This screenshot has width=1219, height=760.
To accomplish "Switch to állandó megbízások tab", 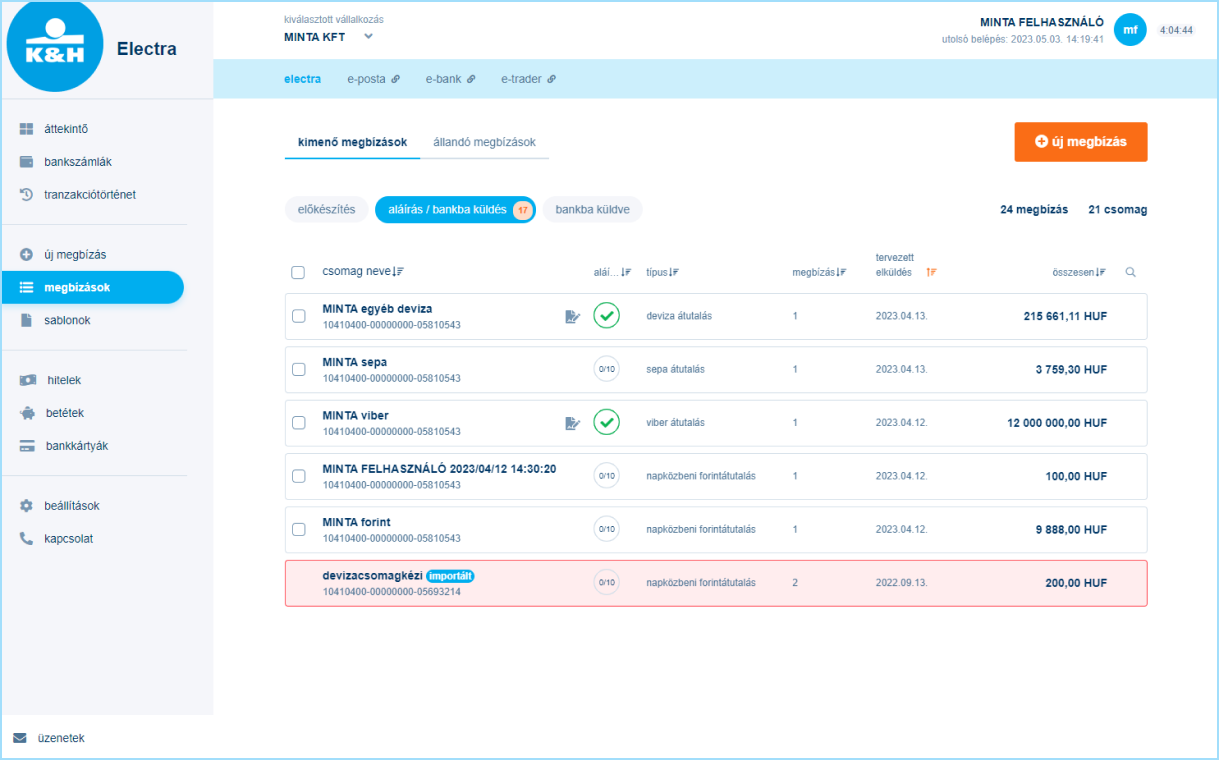I will [x=484, y=142].
